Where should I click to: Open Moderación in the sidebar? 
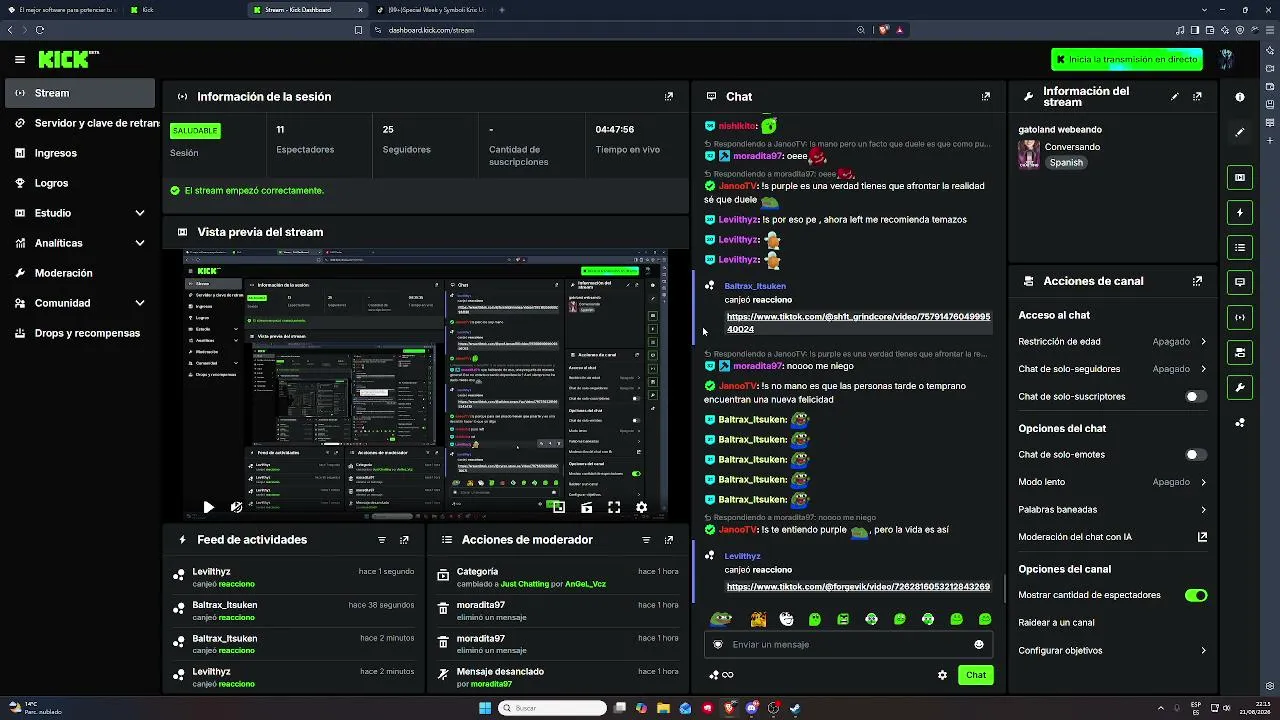click(80, 273)
